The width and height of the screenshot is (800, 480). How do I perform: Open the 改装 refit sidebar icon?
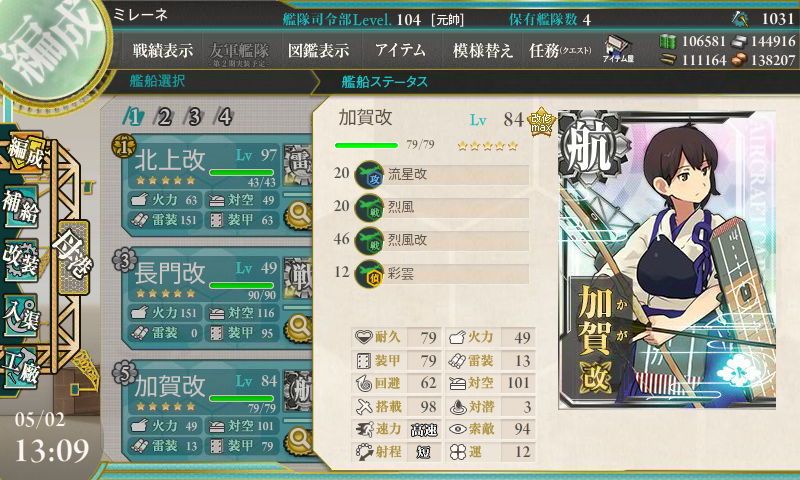21,261
